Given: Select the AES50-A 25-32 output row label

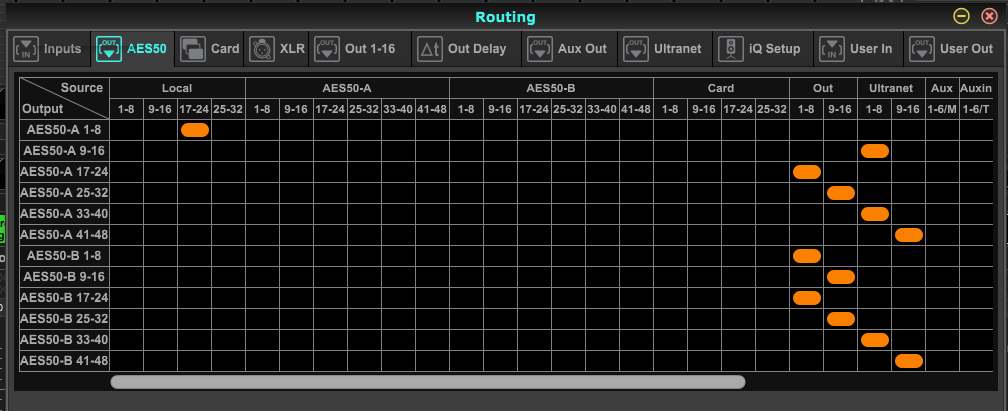Looking at the screenshot, I should [64, 193].
